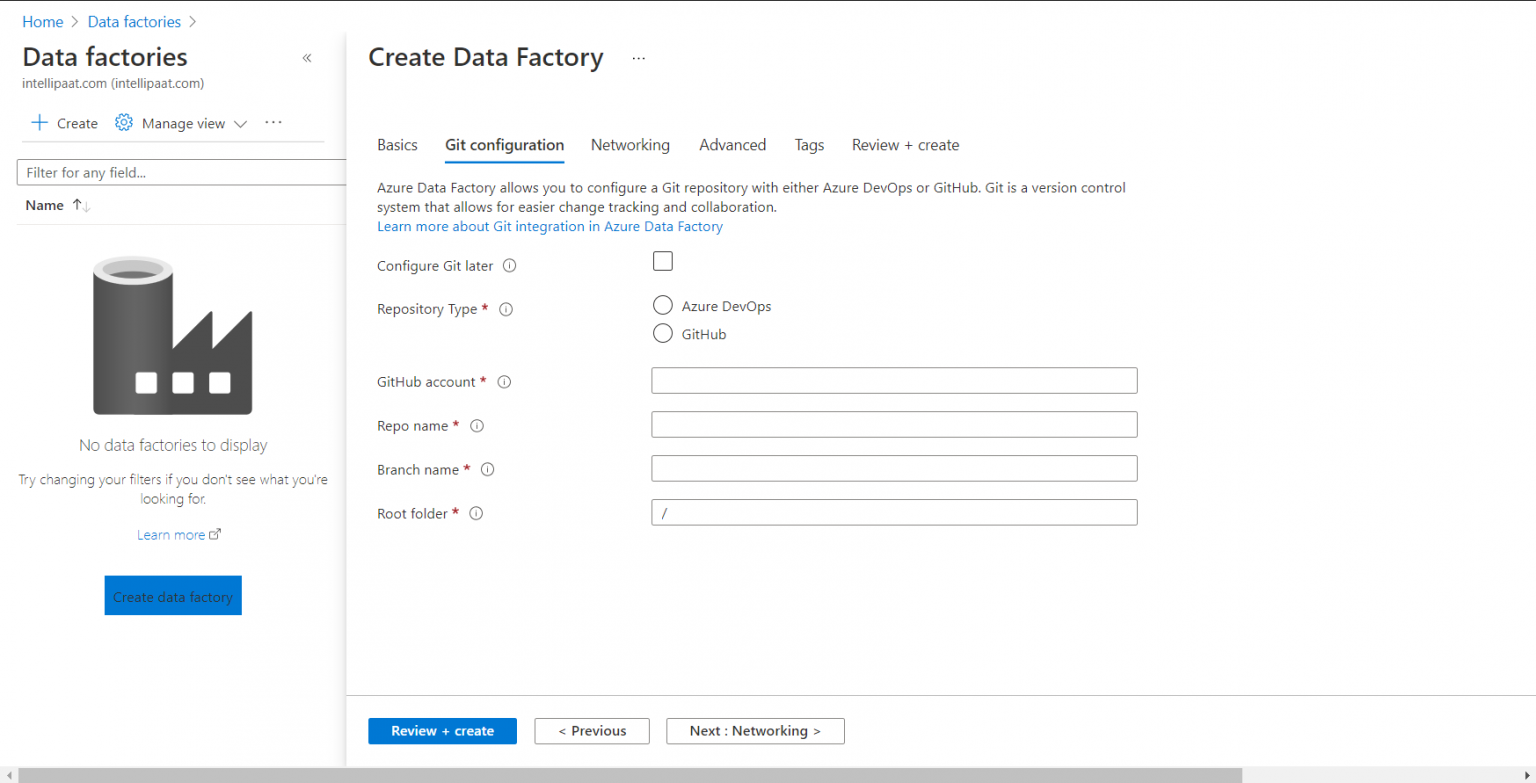The image size is (1536, 783).
Task: Enable the Configure Git later checkbox
Action: (x=662, y=260)
